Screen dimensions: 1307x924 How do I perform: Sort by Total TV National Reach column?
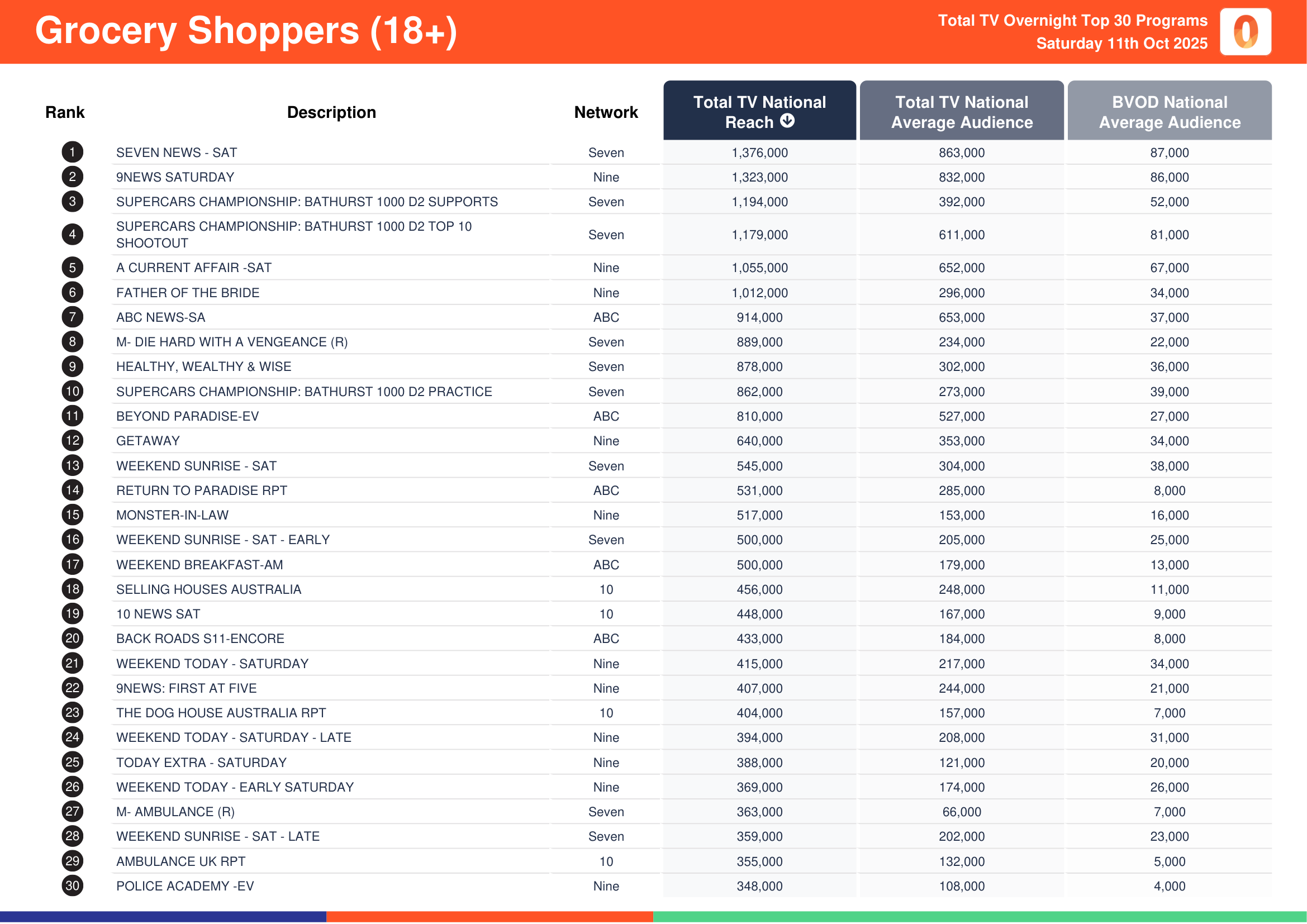click(x=759, y=111)
